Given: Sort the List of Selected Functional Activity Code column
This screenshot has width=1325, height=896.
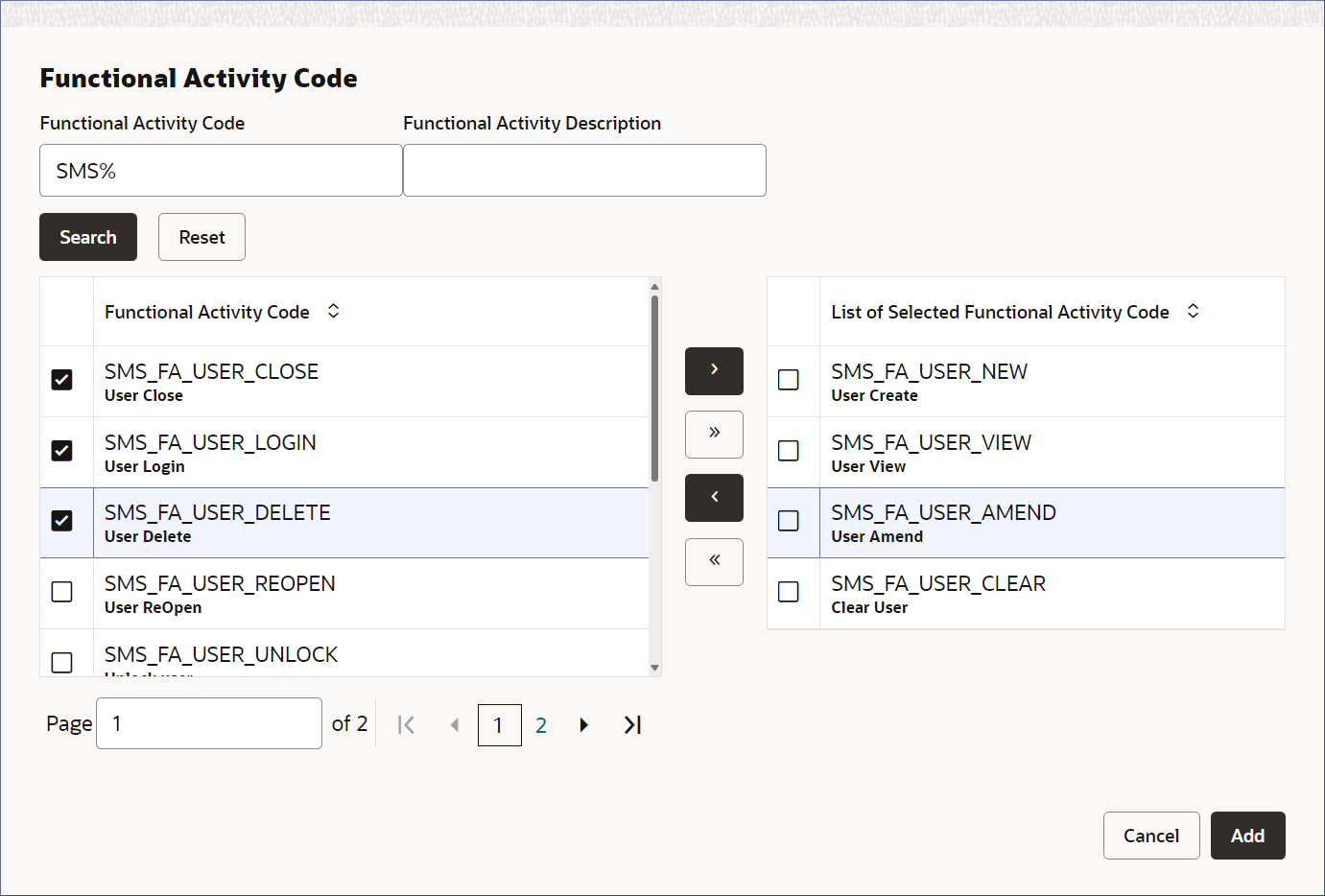Looking at the screenshot, I should tap(1193, 312).
